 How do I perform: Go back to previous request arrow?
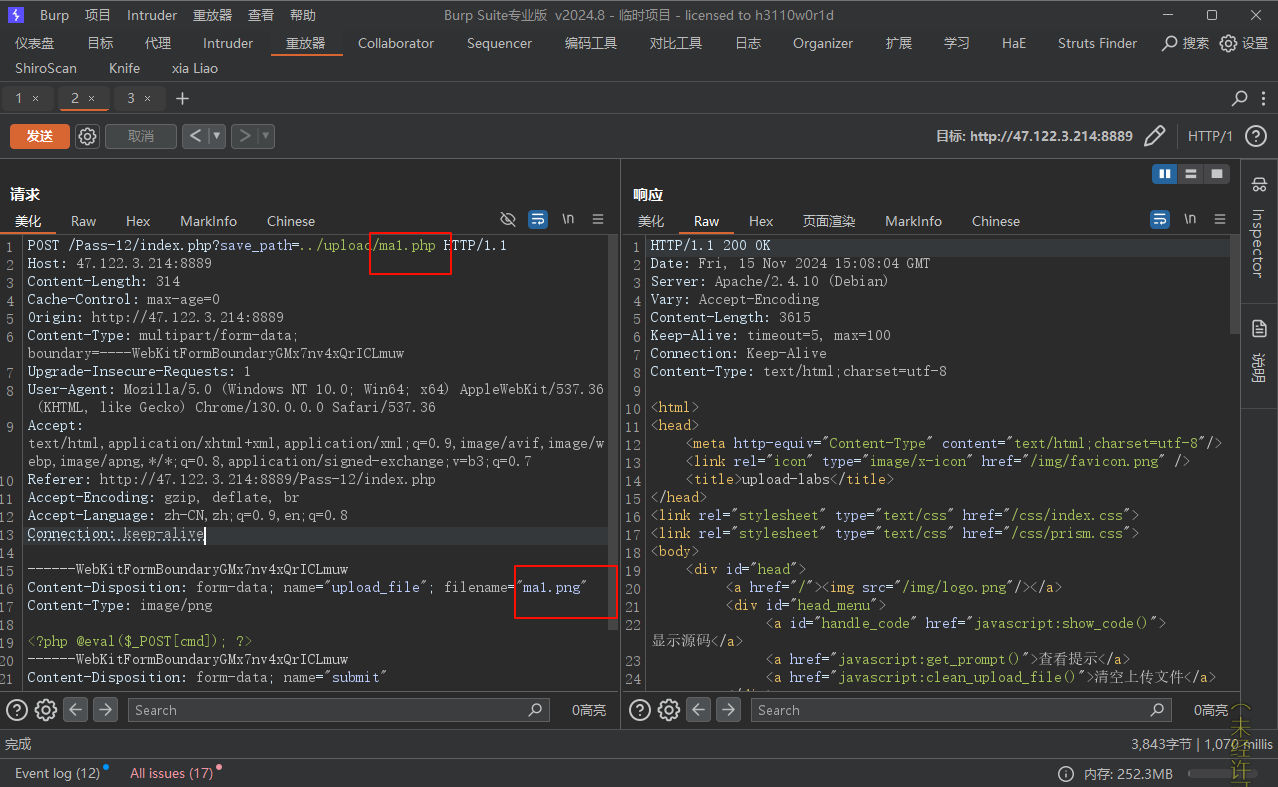coord(195,136)
